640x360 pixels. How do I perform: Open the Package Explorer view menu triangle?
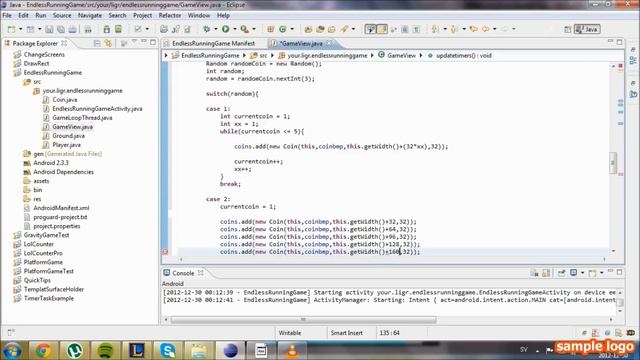click(x=134, y=42)
